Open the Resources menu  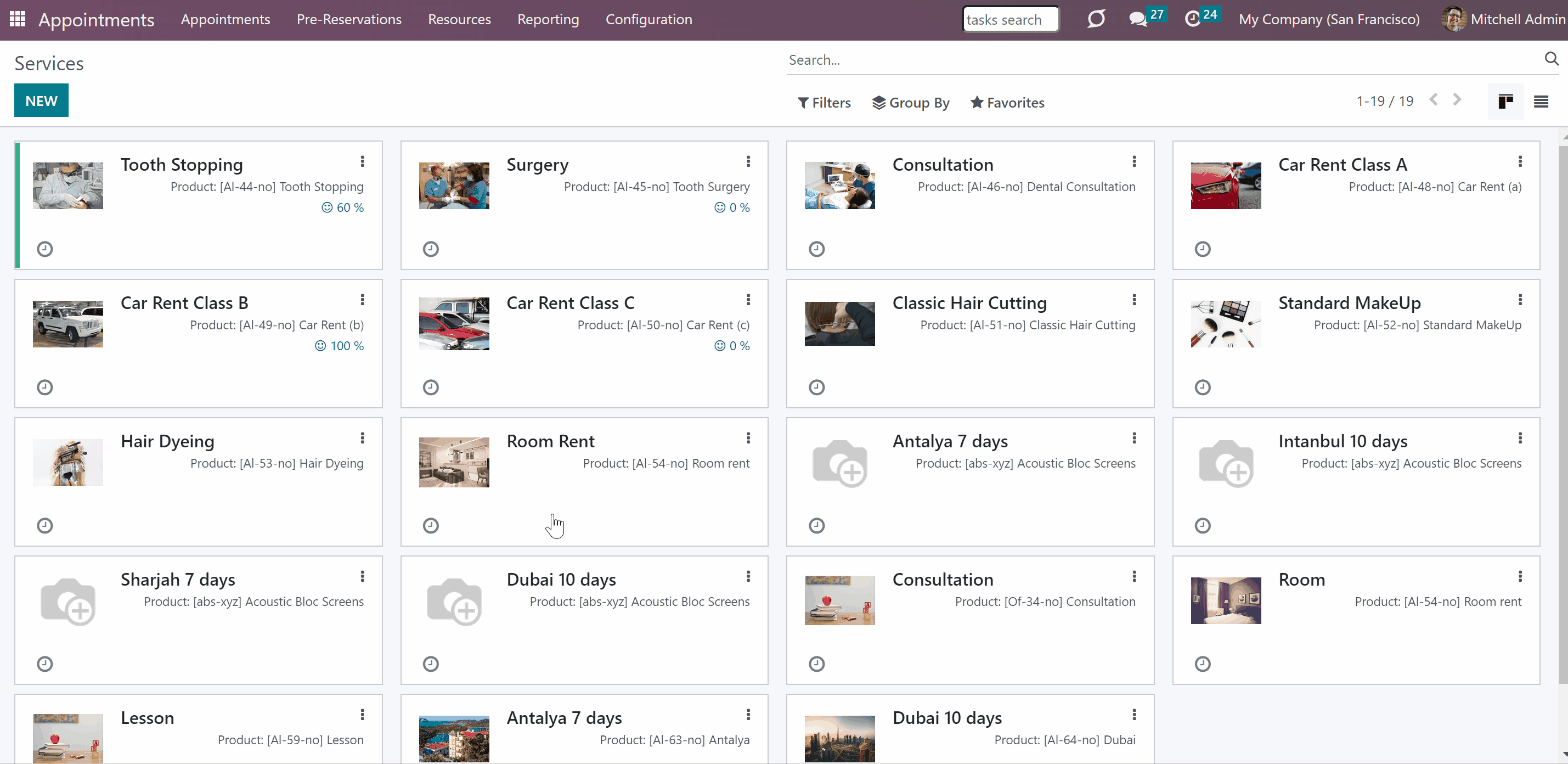tap(459, 19)
